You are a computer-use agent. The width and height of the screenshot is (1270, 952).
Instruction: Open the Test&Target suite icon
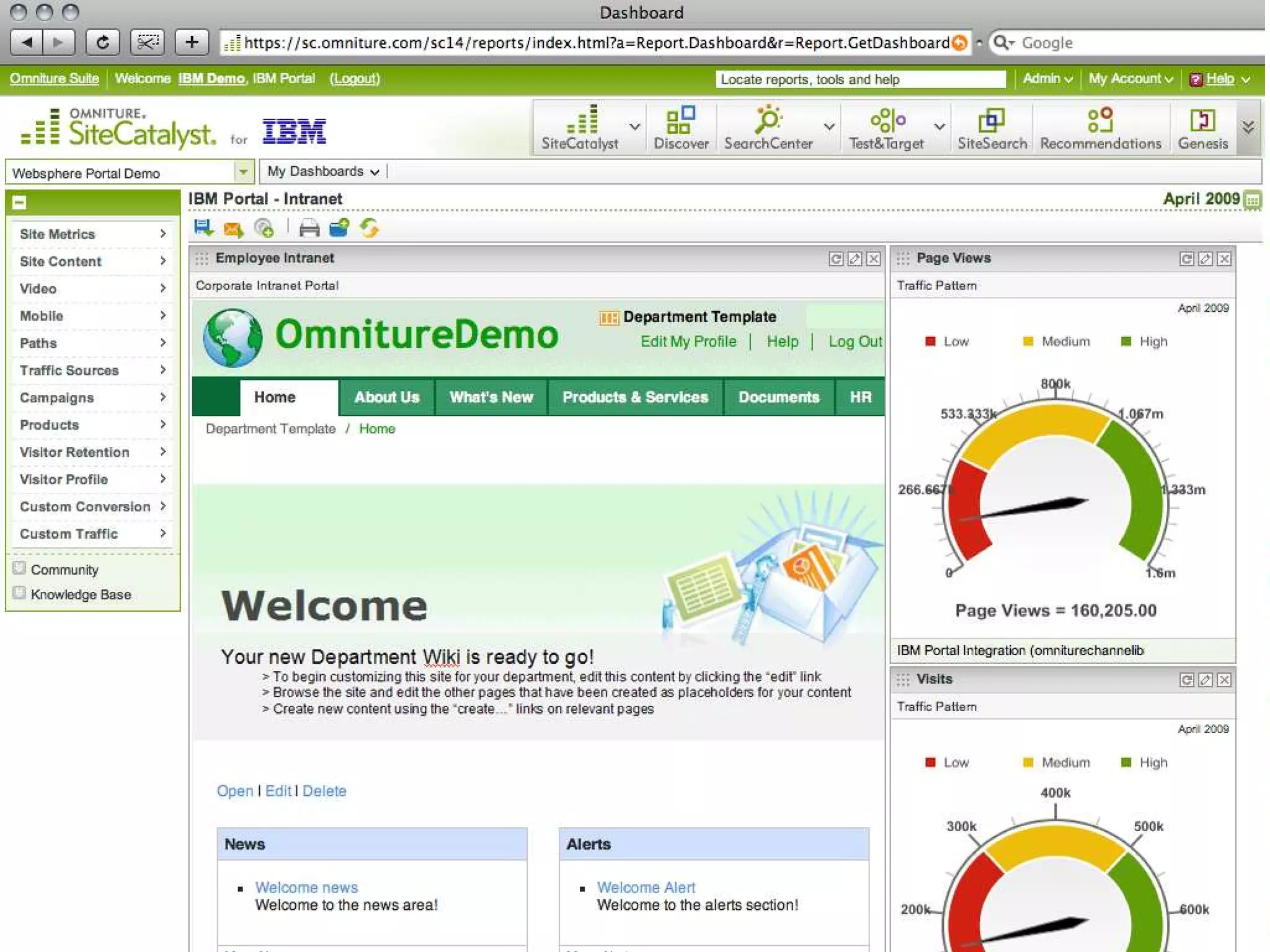(887, 127)
